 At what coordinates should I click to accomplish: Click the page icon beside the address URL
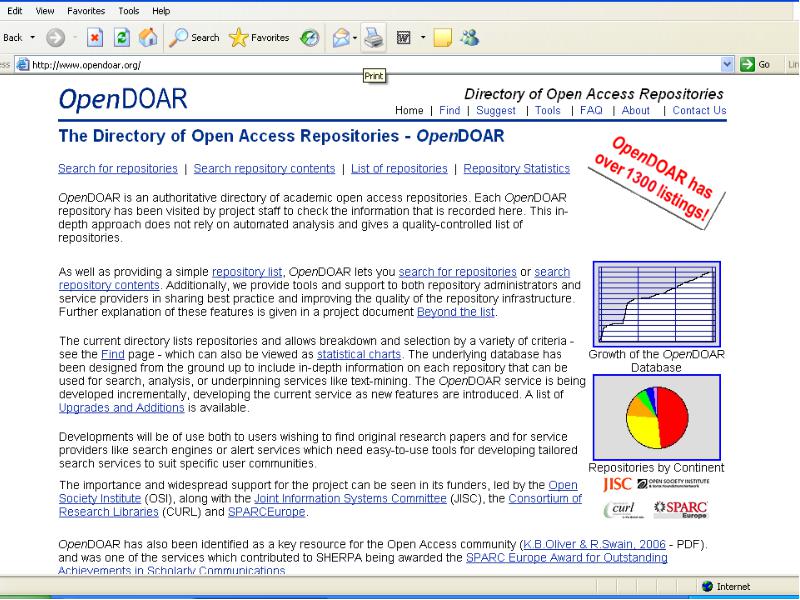(x=22, y=65)
